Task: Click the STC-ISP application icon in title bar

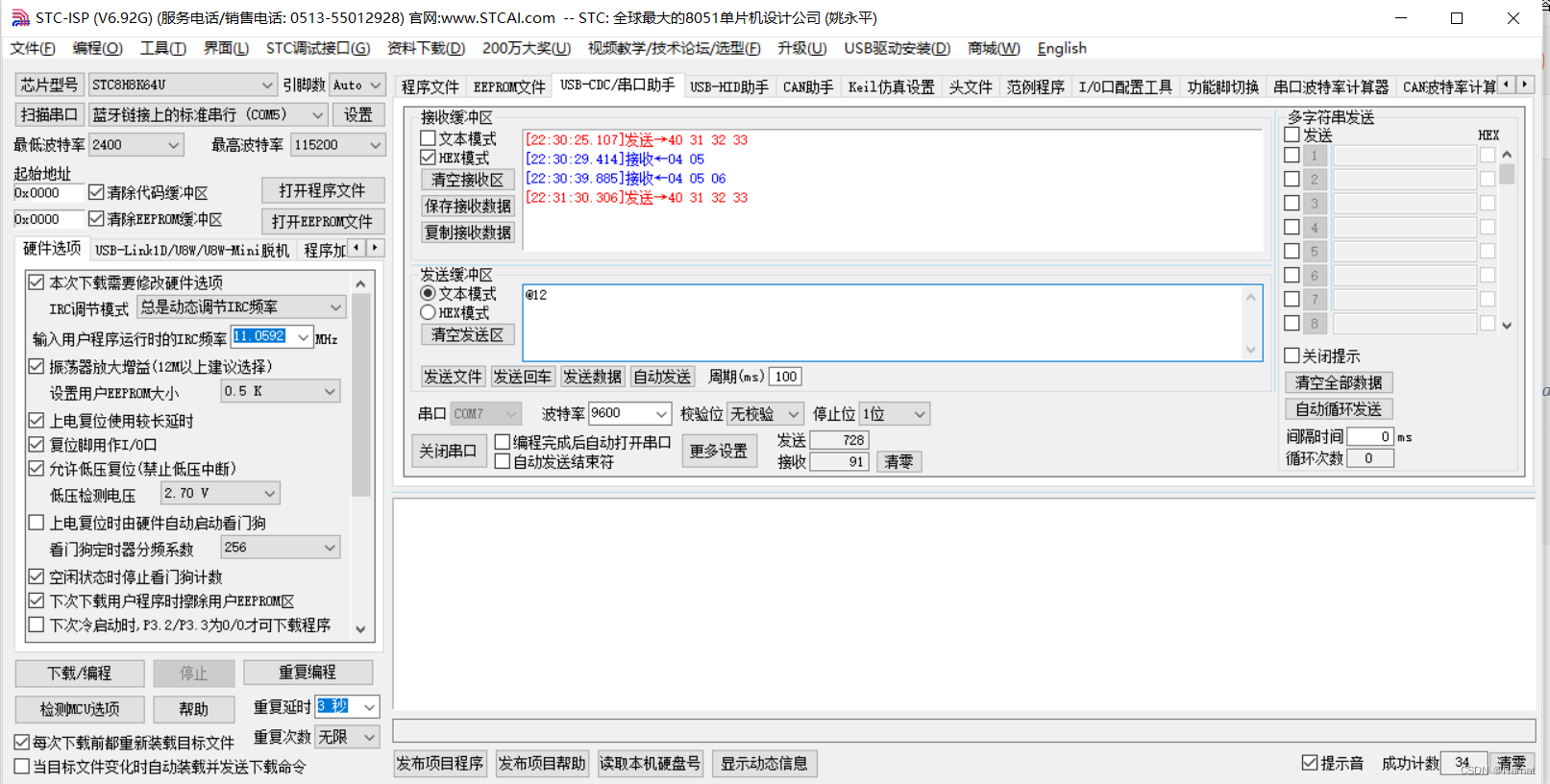Action: (x=19, y=18)
